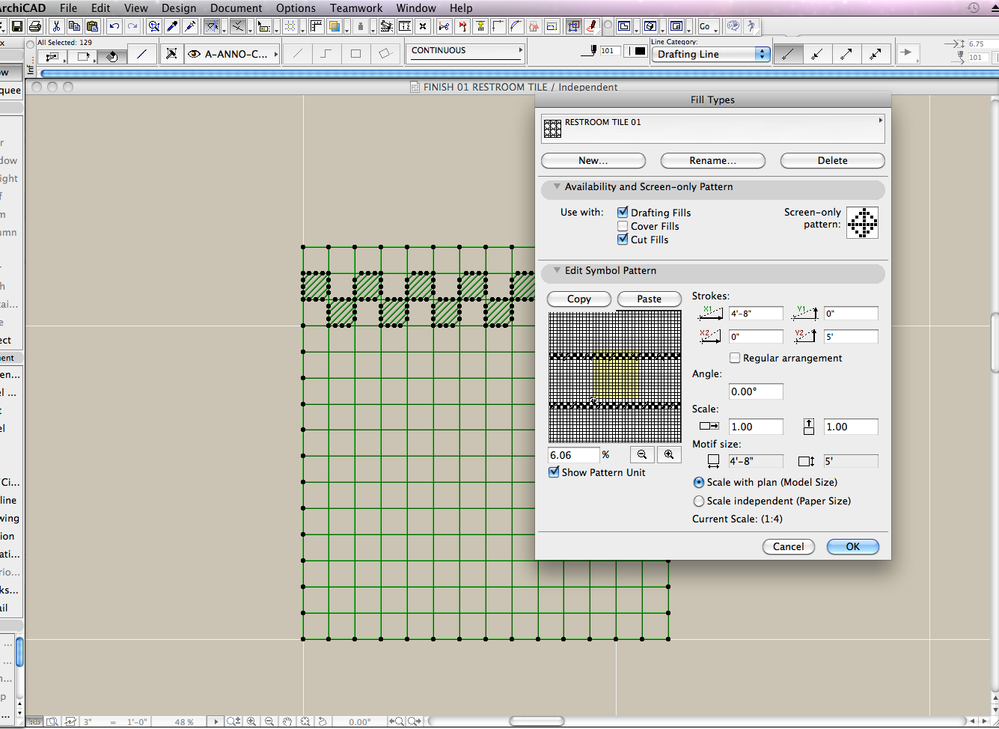Screen dimensions: 999x729
Task: Collapse the Edit Symbol Pattern section
Action: point(558,272)
